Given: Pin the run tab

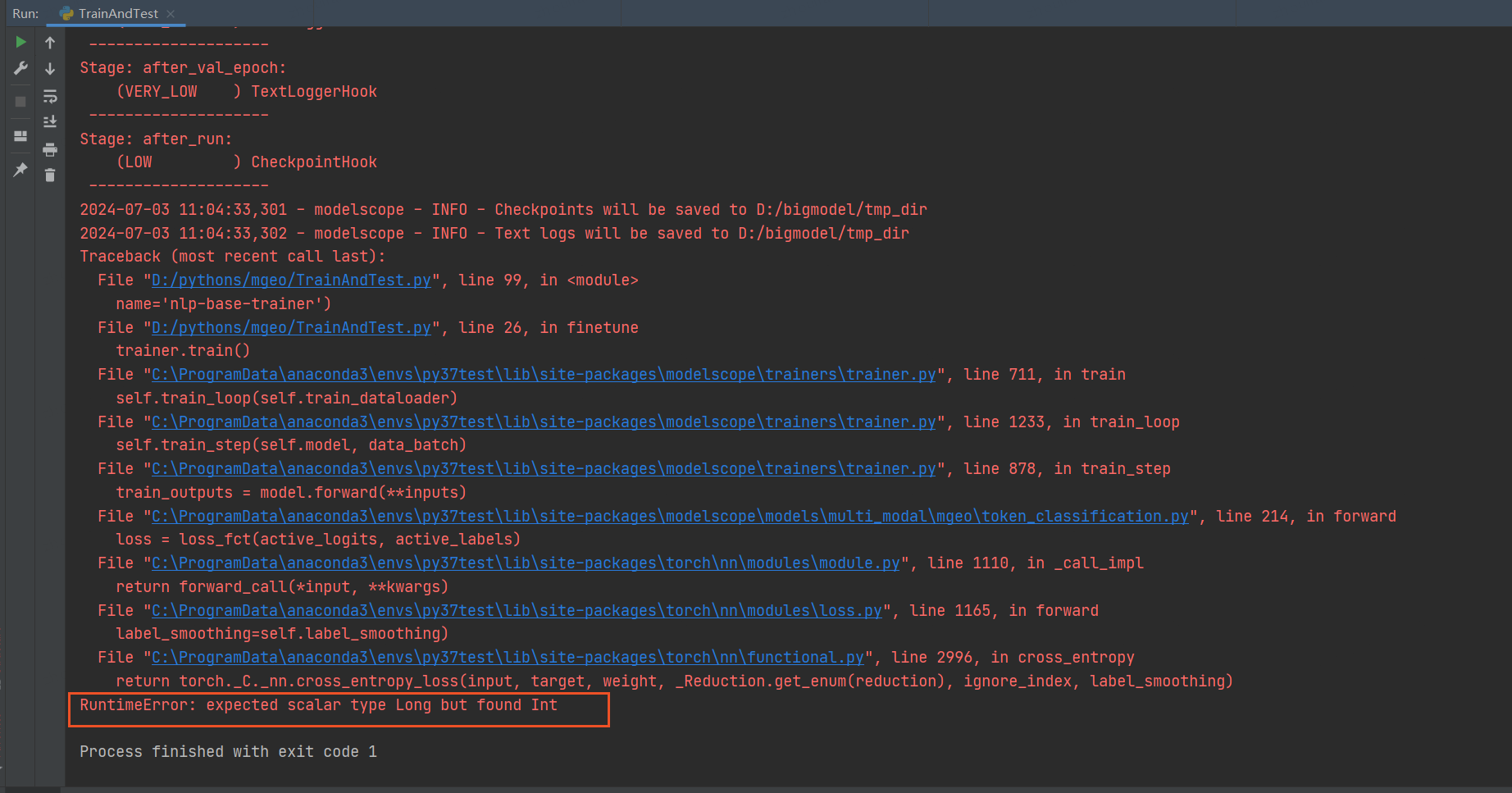Looking at the screenshot, I should tap(20, 170).
